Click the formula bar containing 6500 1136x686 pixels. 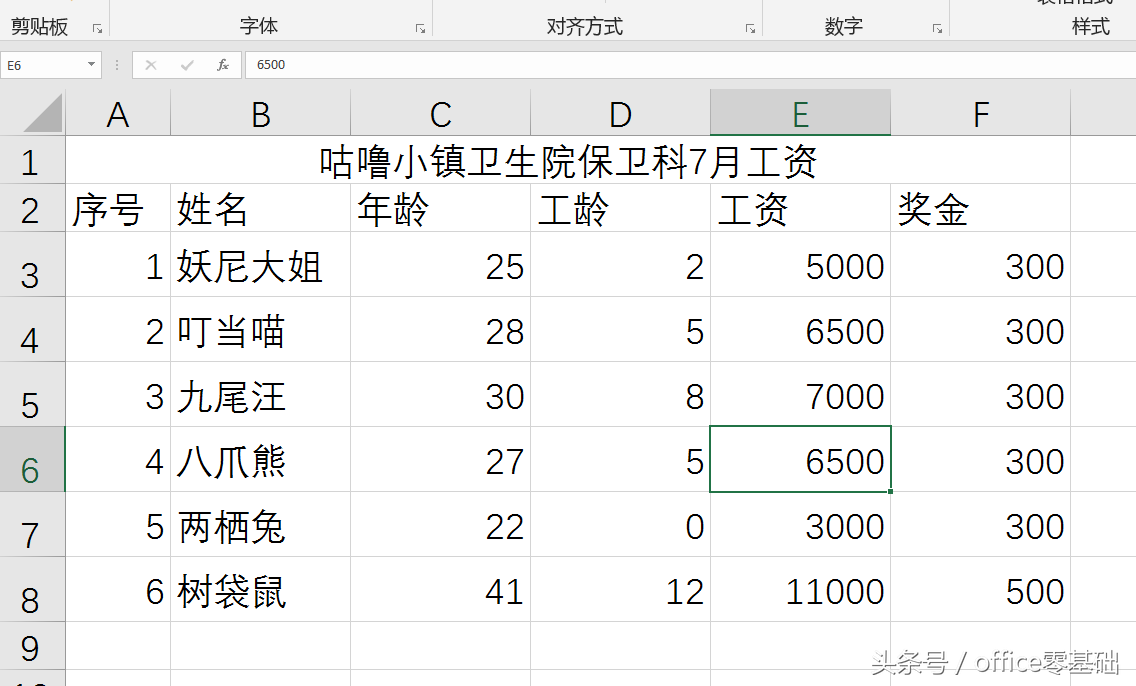pyautogui.click(x=690, y=65)
